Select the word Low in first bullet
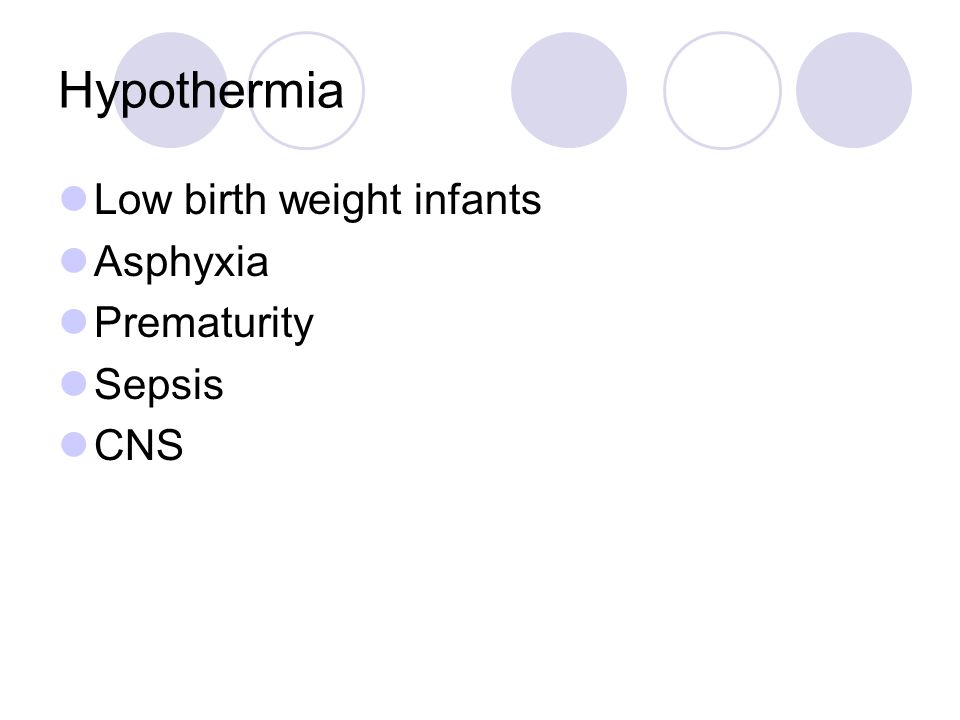 point(133,200)
